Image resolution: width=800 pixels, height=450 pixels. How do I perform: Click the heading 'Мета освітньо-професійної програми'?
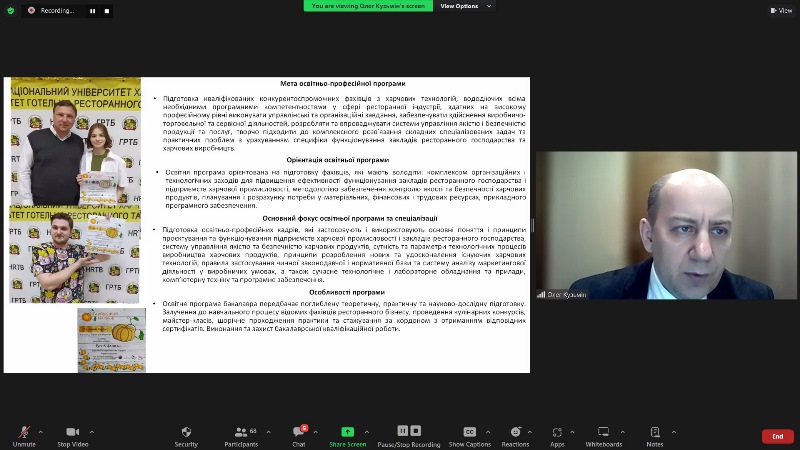pyautogui.click(x=343, y=84)
